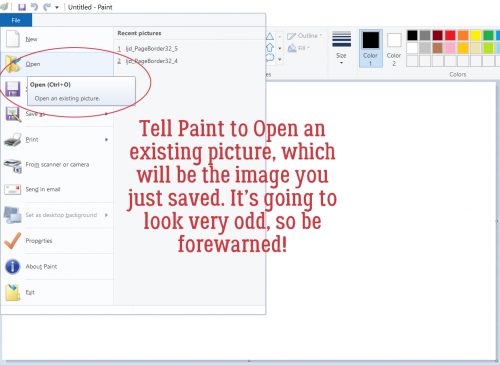Click the scanner icon
500x365 pixels.
[13, 166]
